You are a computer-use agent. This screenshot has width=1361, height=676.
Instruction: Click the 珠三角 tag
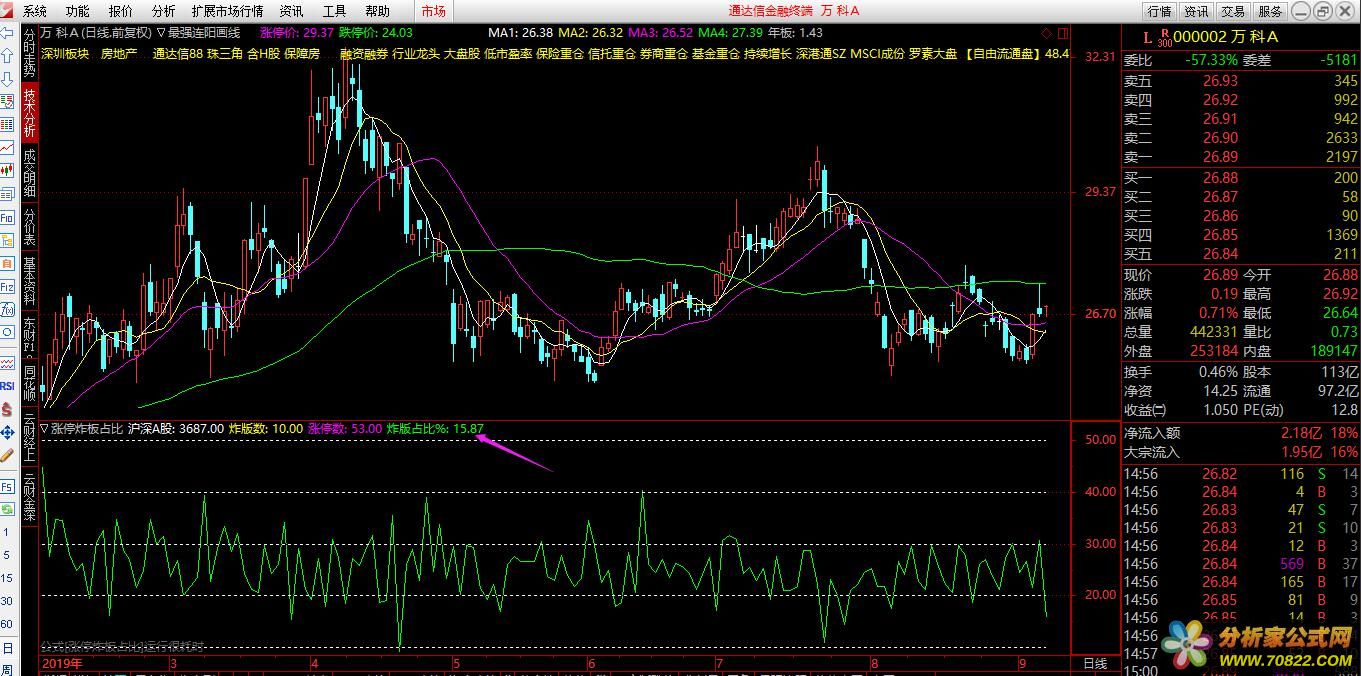click(225, 54)
